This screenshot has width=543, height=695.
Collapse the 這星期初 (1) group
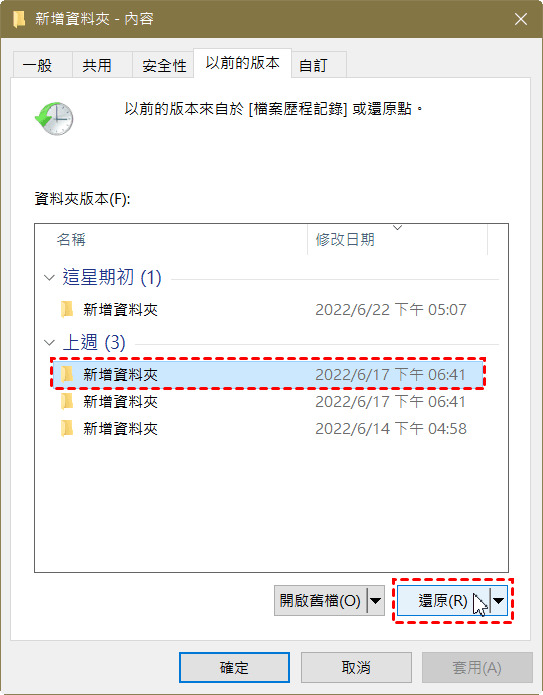[x=49, y=278]
